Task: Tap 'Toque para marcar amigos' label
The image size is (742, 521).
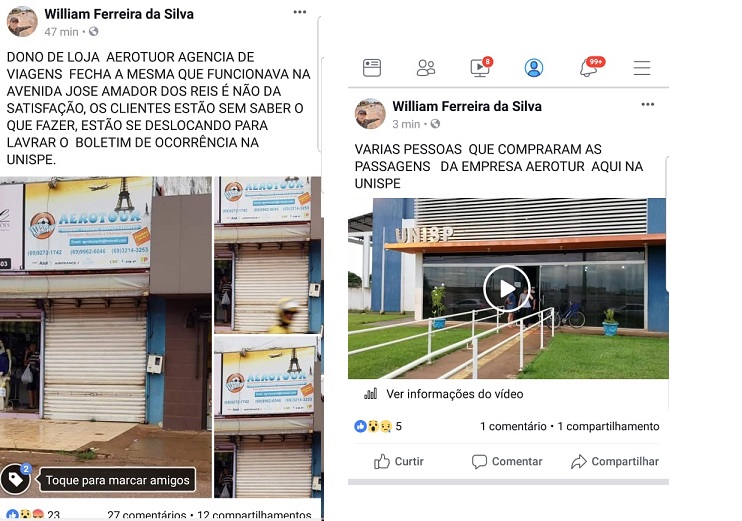Action: click(x=117, y=480)
